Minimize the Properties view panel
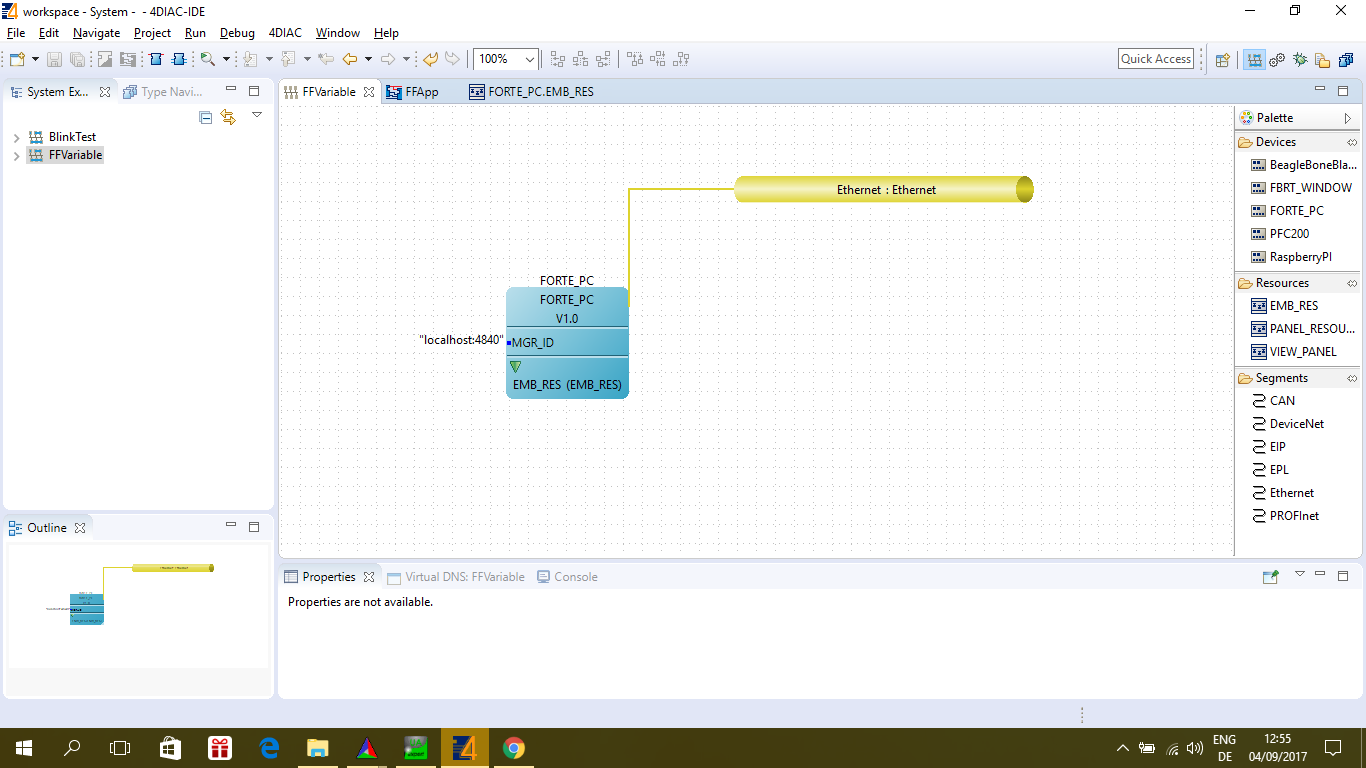 (1321, 575)
